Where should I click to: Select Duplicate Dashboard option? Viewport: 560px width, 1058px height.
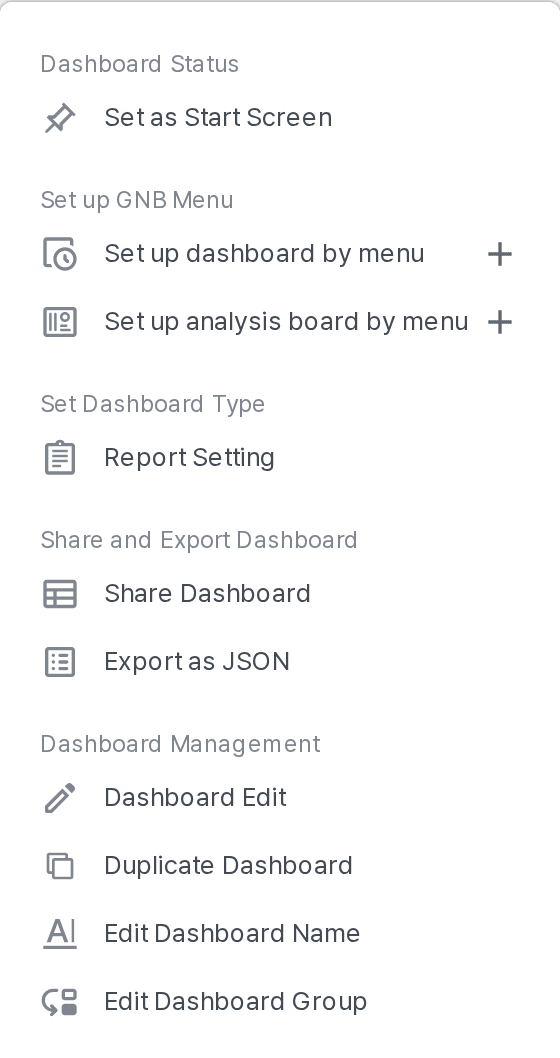229,866
